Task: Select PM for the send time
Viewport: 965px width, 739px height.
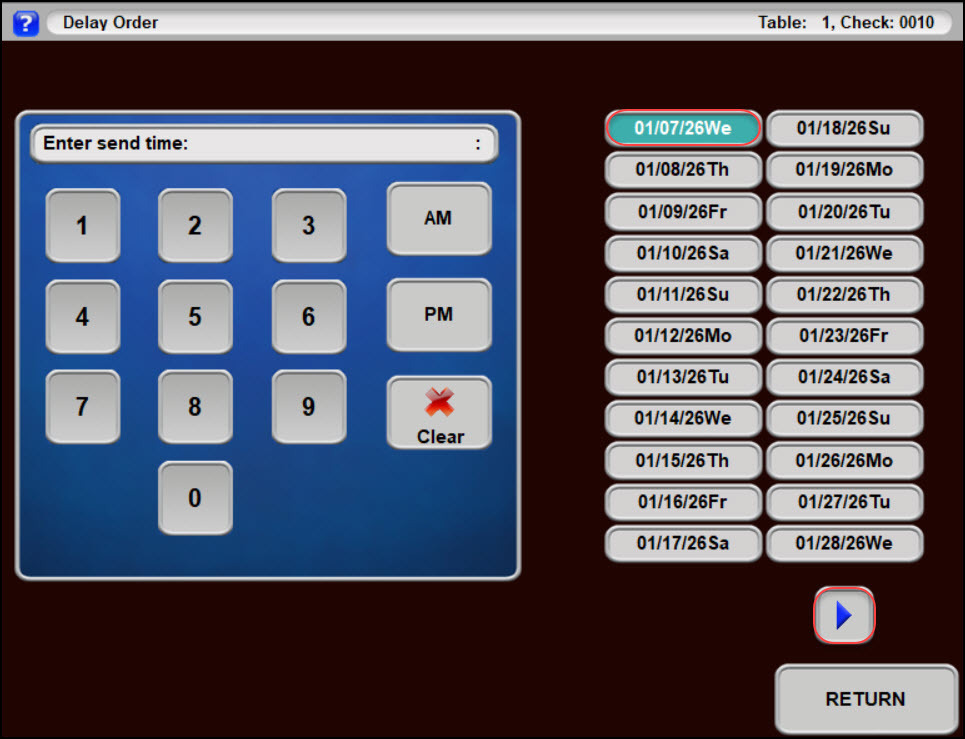Action: click(438, 314)
